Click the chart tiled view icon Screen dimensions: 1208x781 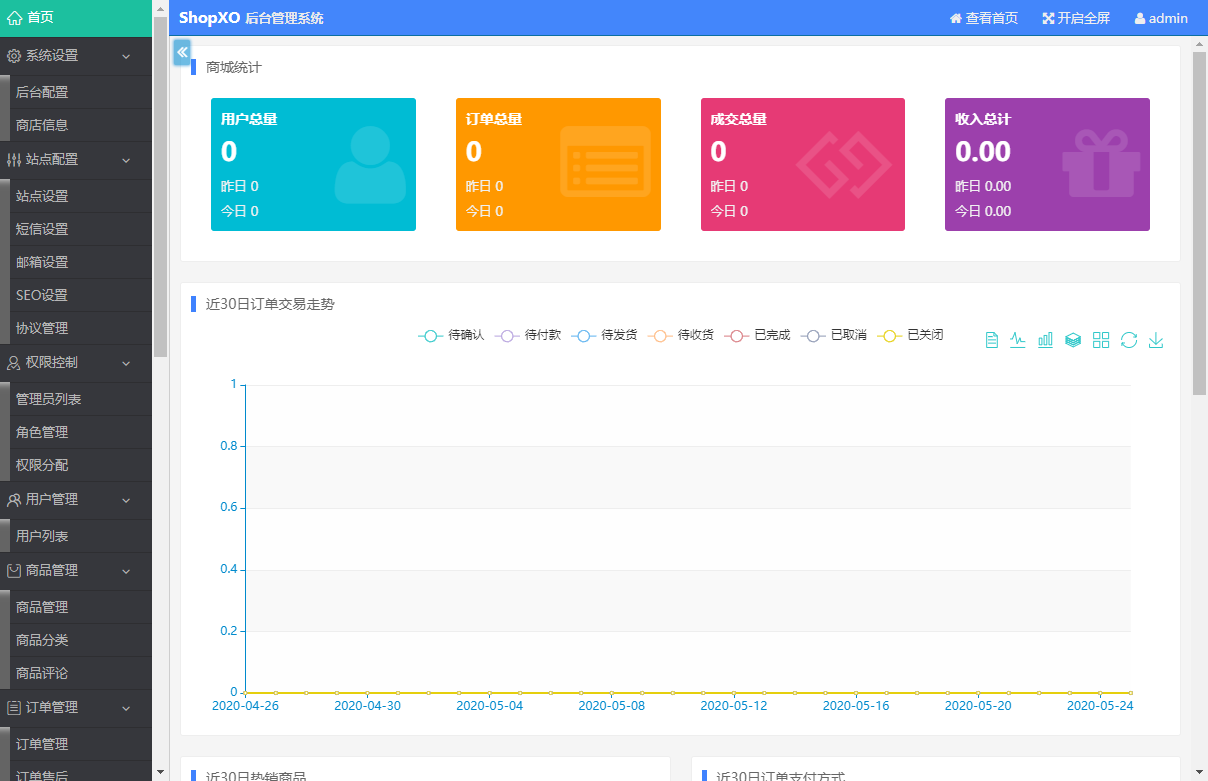click(1101, 340)
